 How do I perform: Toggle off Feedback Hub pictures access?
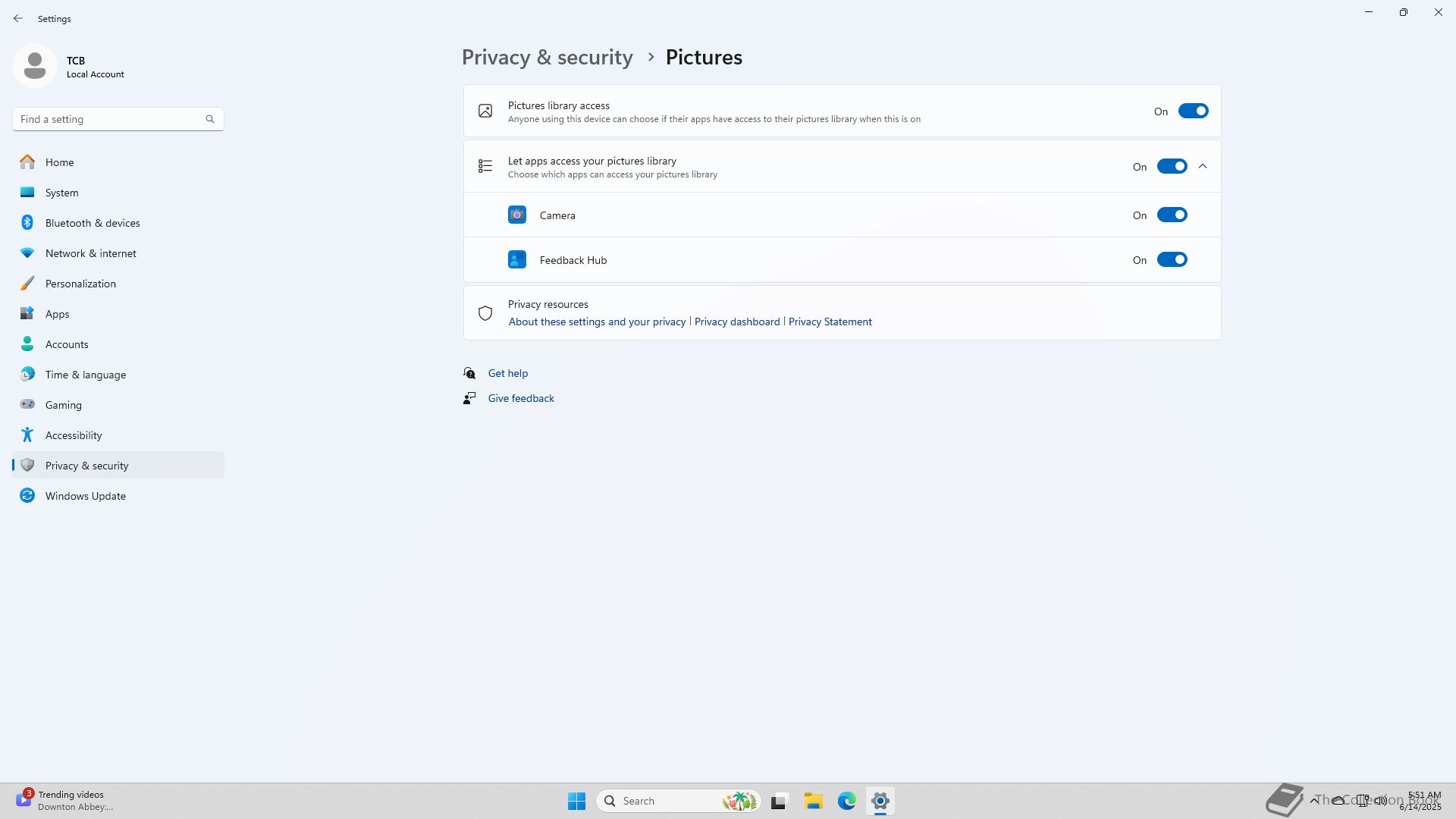[1171, 260]
